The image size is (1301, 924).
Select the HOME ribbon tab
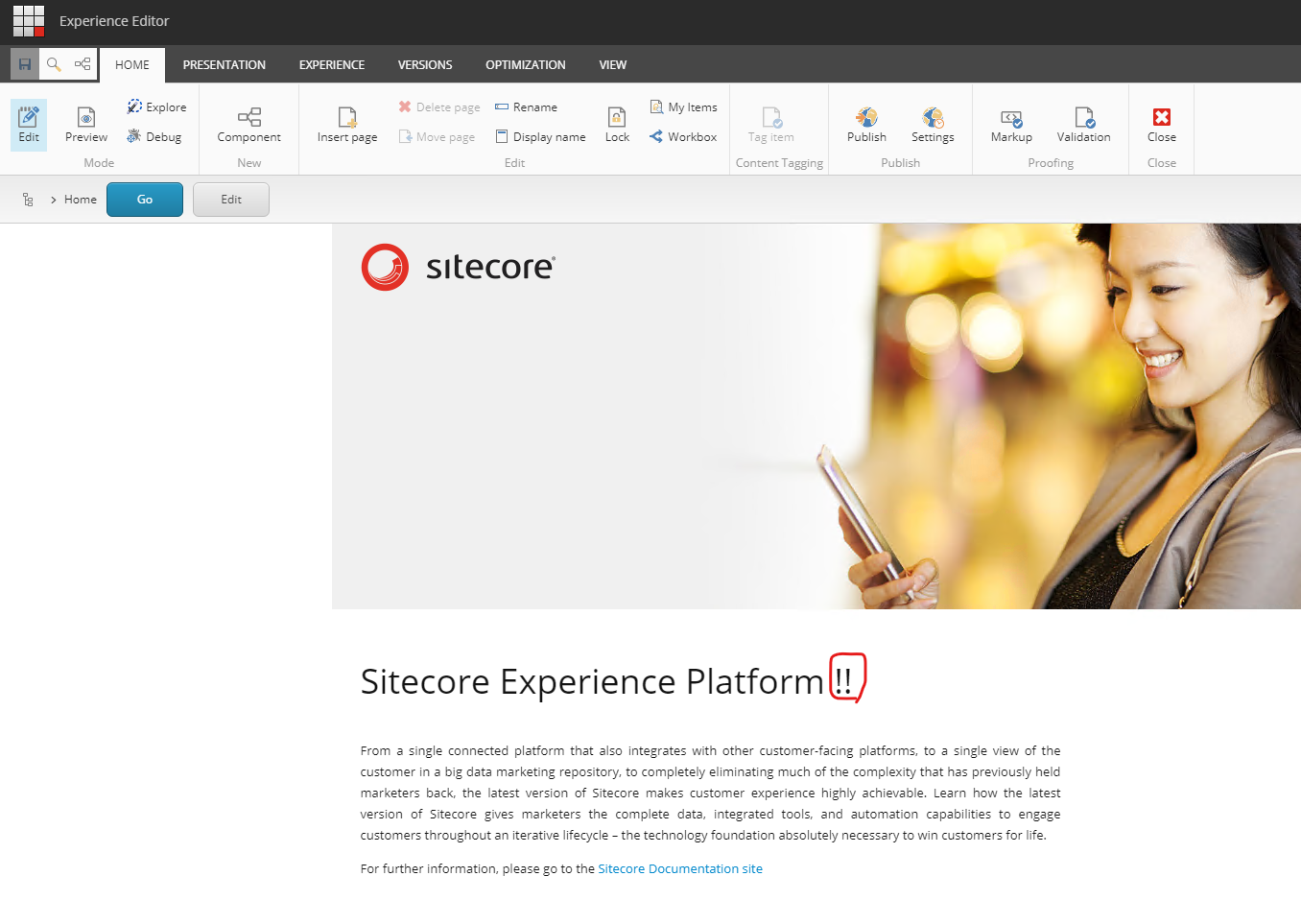point(132,64)
